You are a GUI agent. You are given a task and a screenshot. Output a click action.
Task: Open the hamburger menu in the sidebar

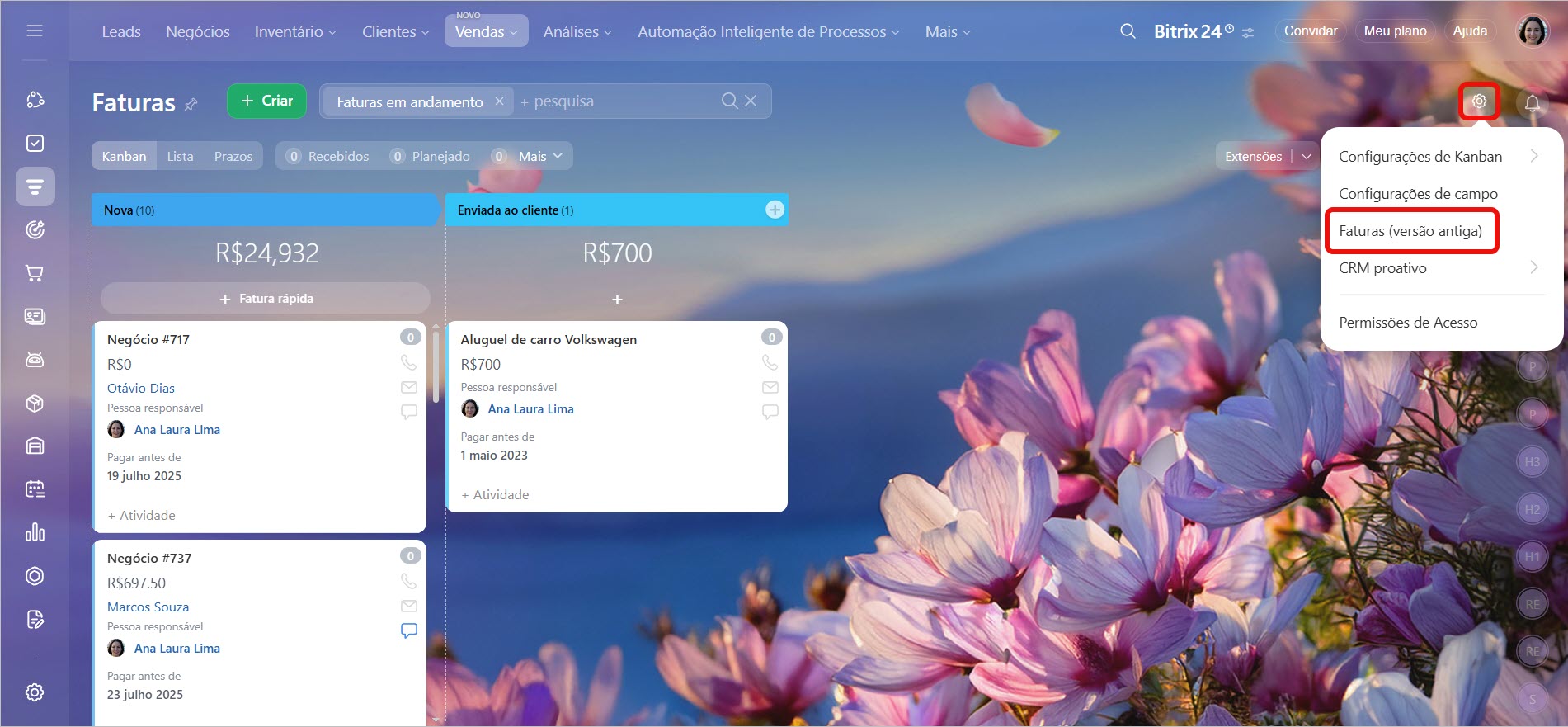pyautogui.click(x=35, y=31)
